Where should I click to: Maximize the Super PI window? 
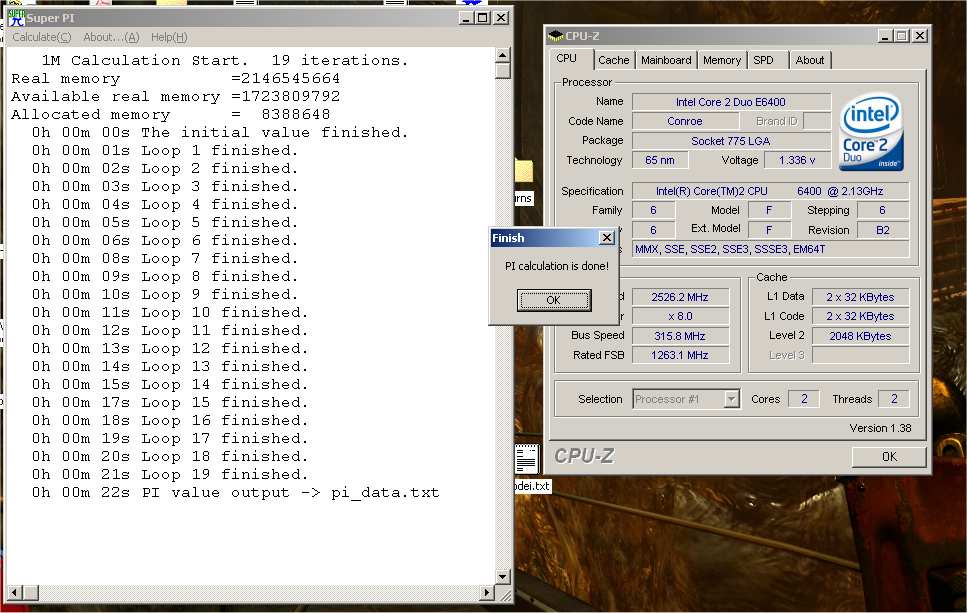point(483,17)
